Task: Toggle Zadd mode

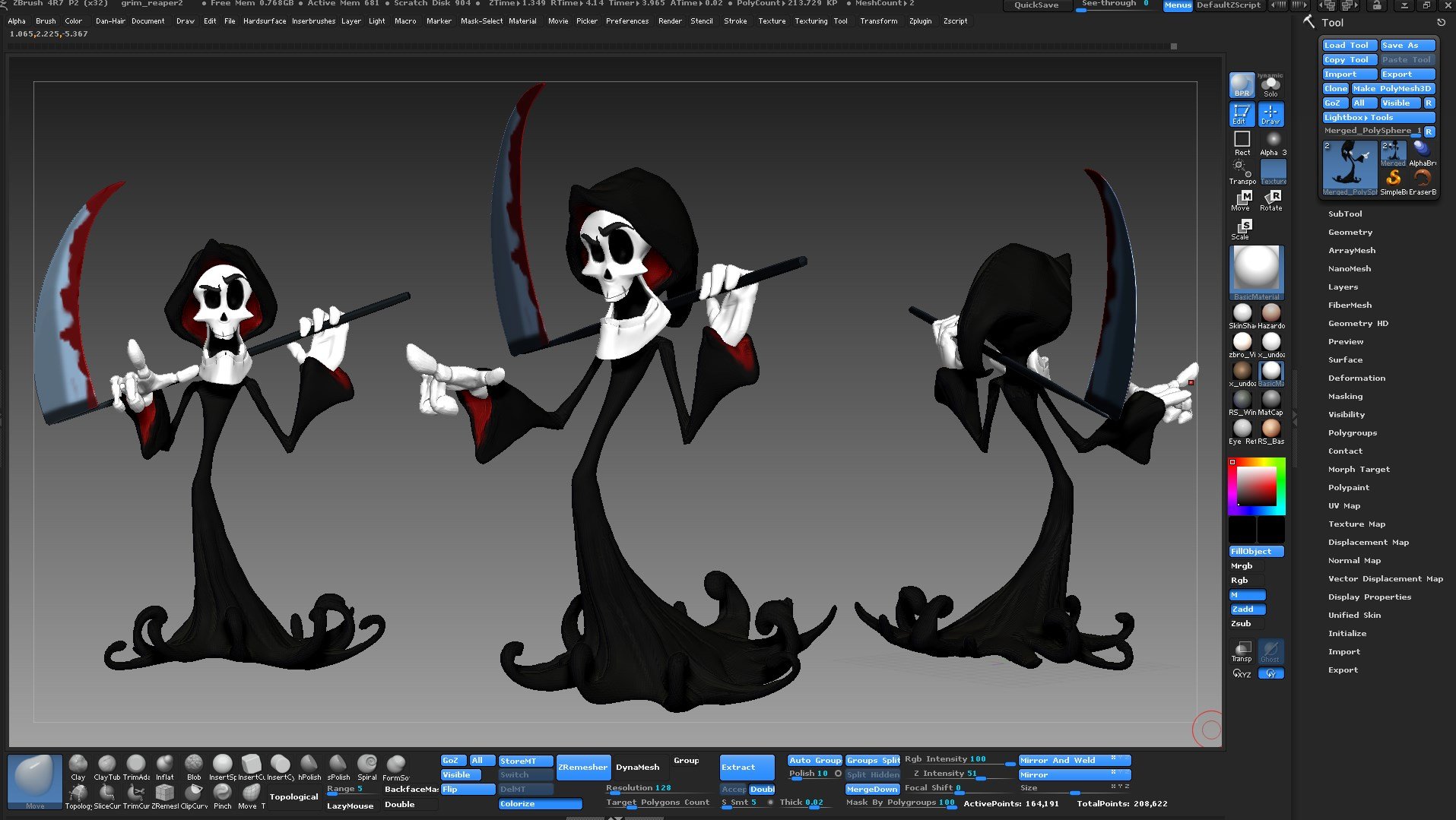Action: click(1247, 609)
